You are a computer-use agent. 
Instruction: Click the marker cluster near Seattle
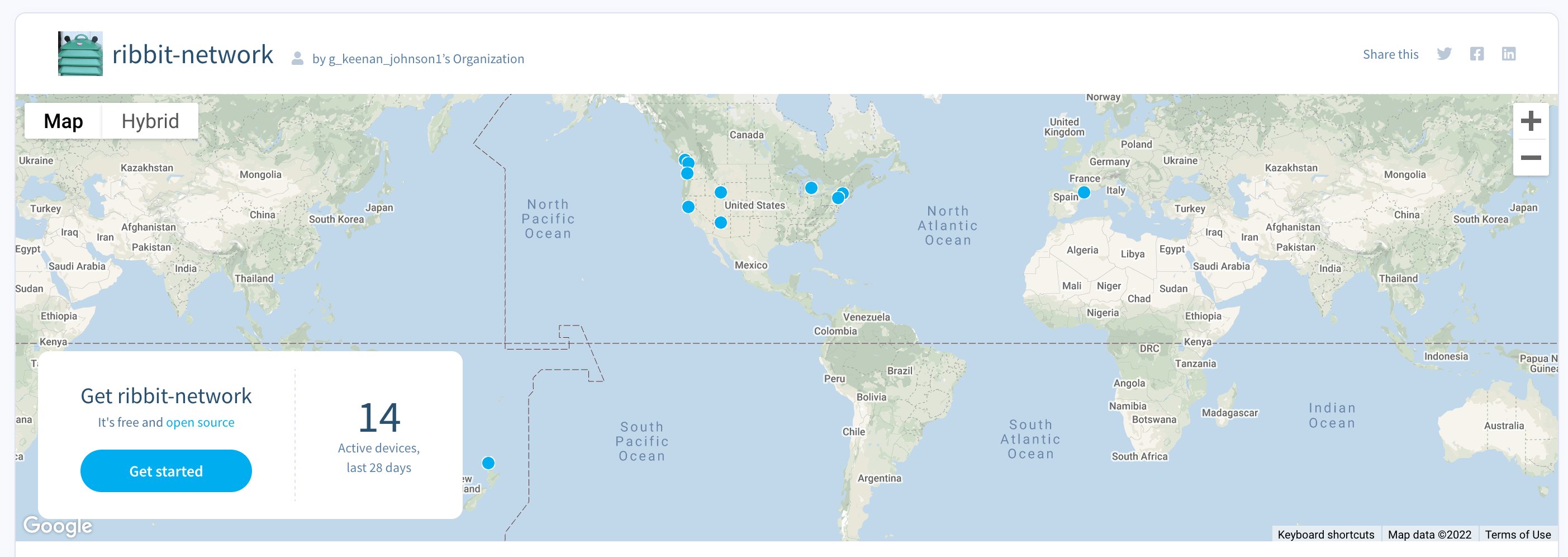(687, 161)
